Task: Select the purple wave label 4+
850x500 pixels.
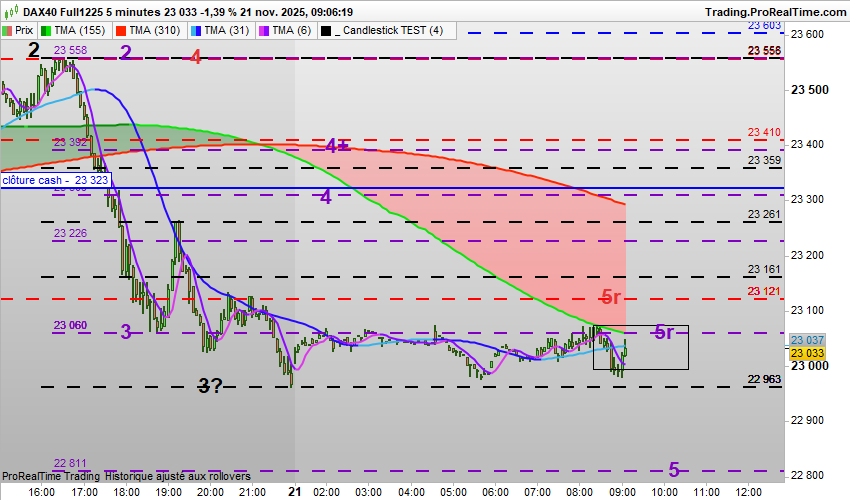Action: pyautogui.click(x=337, y=145)
